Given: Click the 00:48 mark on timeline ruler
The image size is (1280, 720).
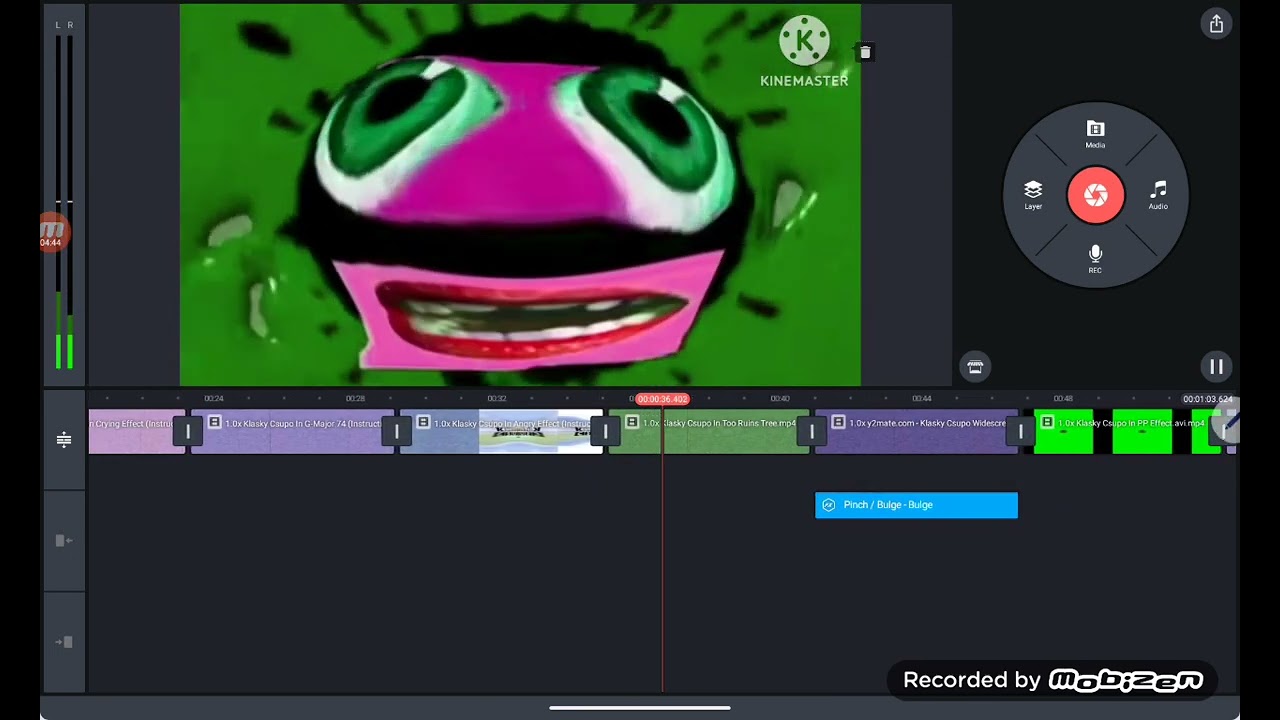Looking at the screenshot, I should 1063,399.
